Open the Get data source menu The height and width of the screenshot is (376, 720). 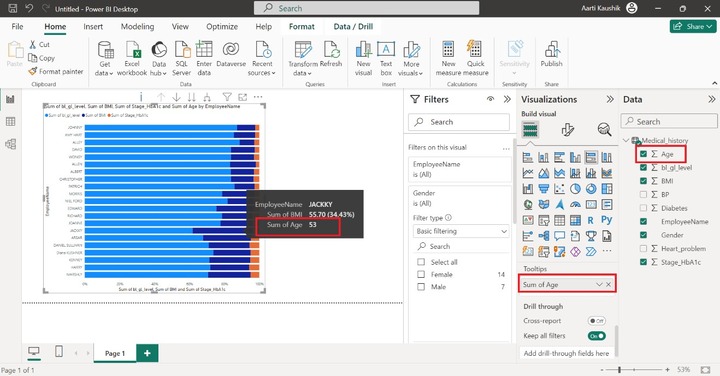(x=105, y=58)
